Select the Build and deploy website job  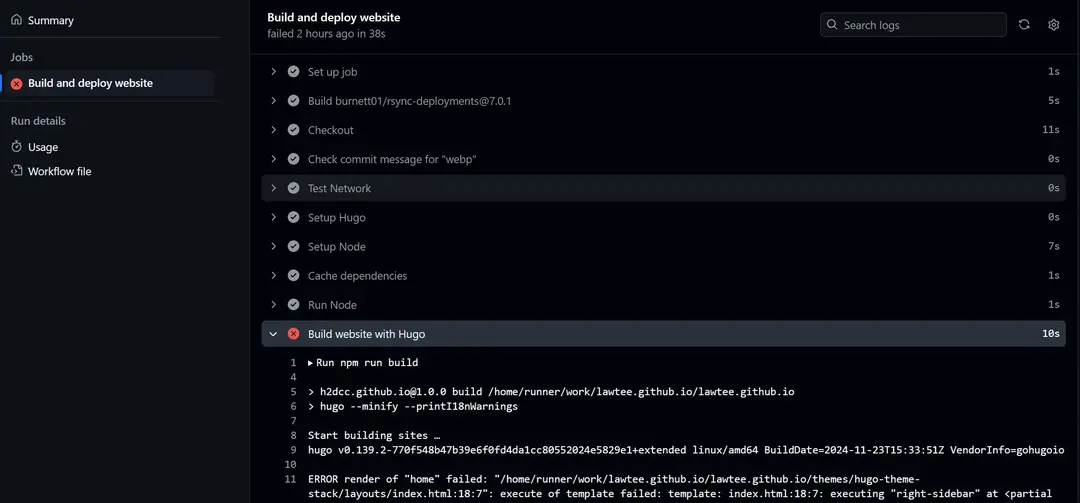coord(90,84)
